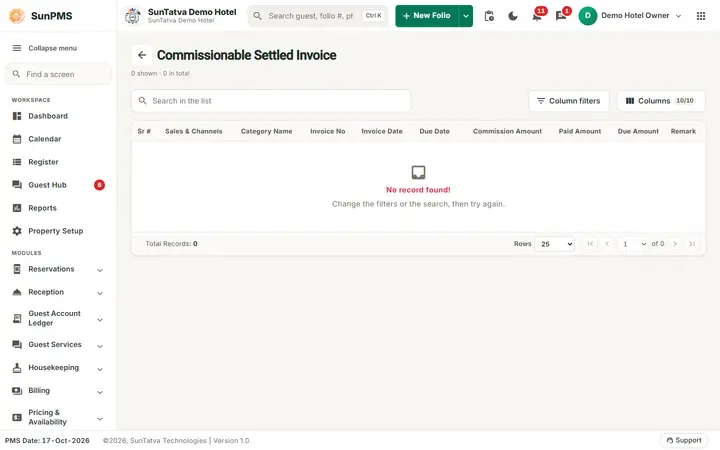Screen dimensions: 720x450
Task: Click the Guest Hub 6 badge
Action: (x=99, y=185)
